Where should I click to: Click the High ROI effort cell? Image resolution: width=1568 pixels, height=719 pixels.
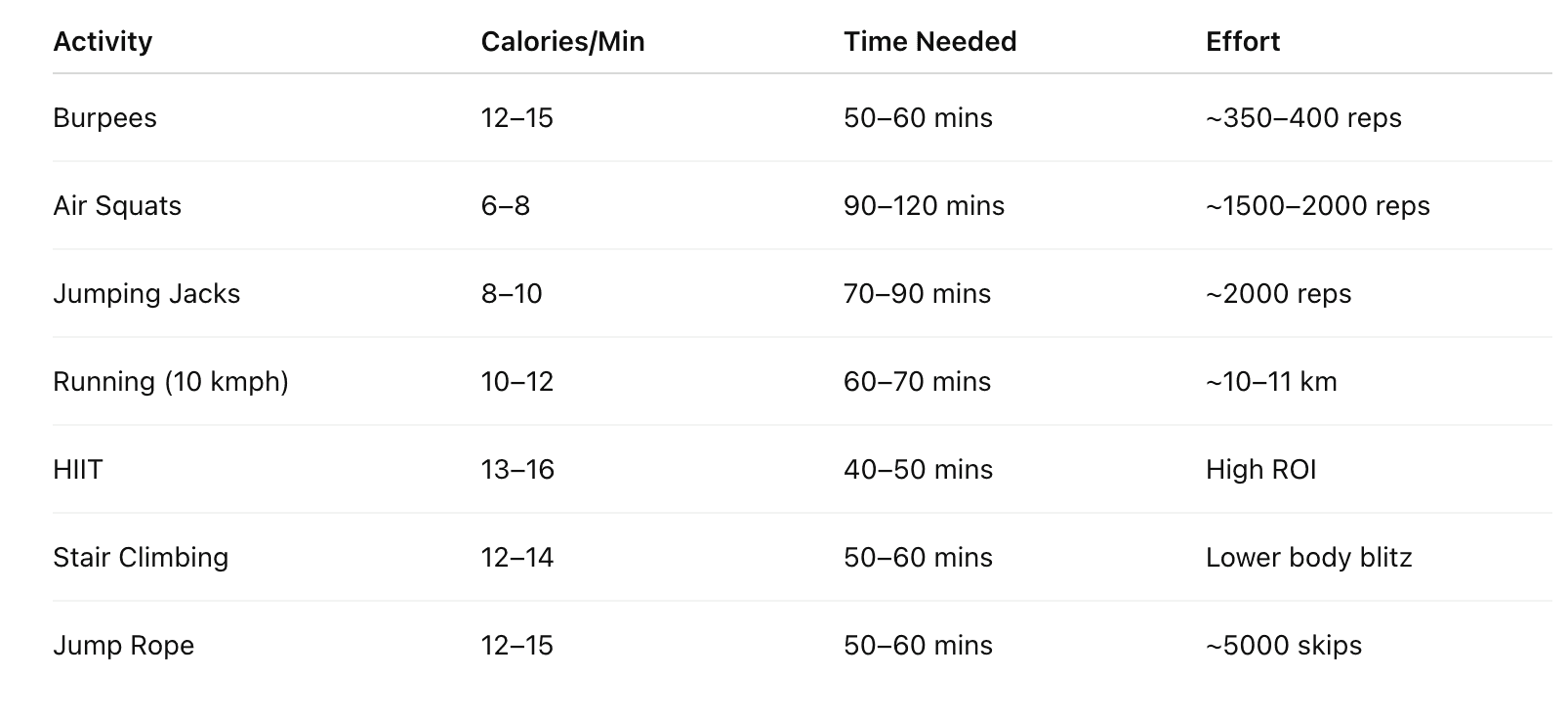1261,470
